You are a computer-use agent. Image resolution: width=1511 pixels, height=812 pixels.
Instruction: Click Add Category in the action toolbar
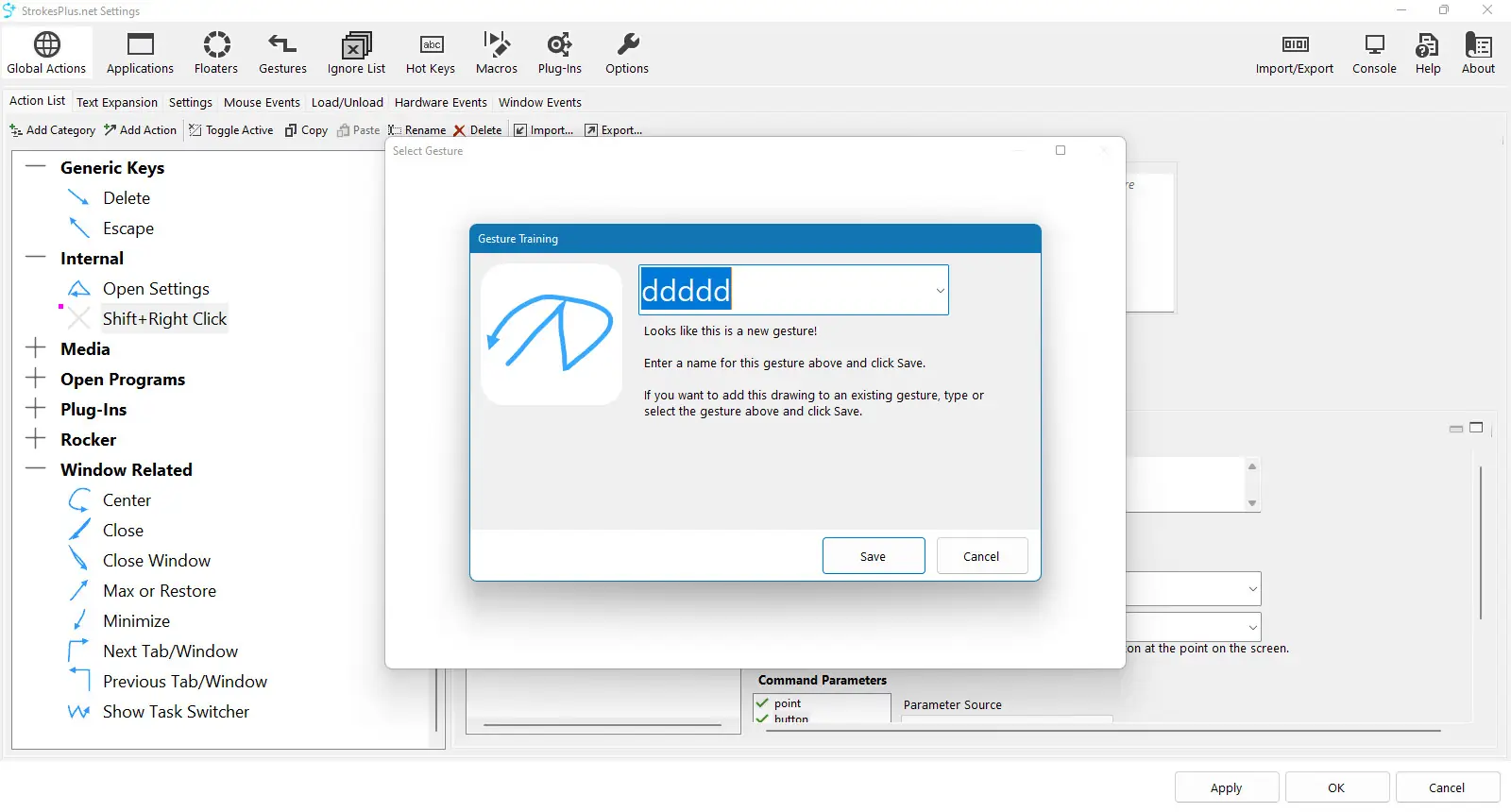(53, 130)
